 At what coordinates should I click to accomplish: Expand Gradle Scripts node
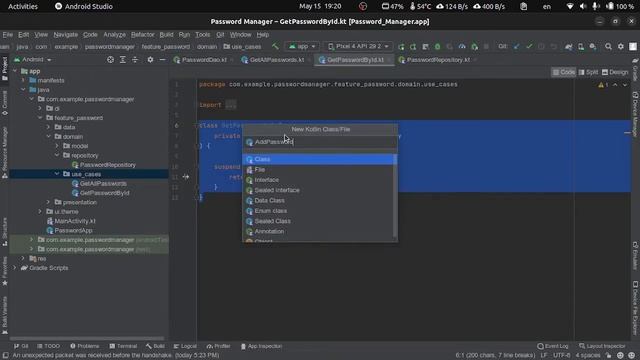coord(15,268)
